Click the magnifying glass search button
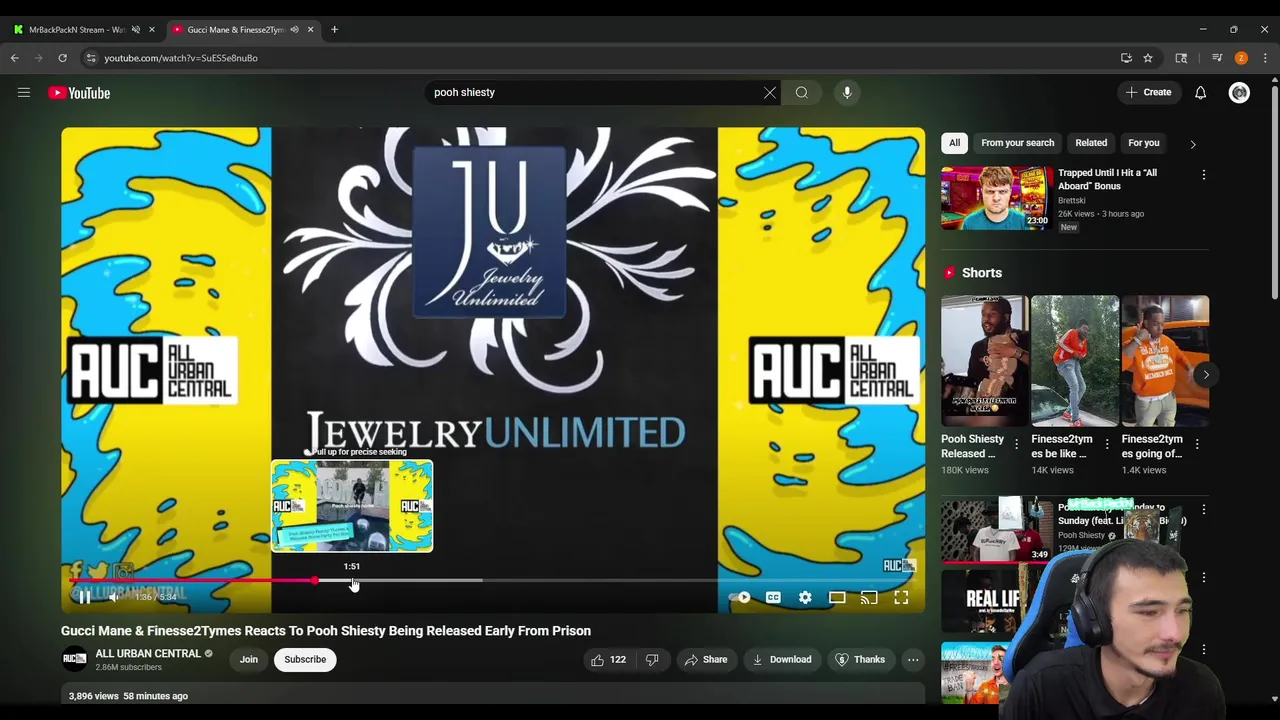 tap(802, 93)
